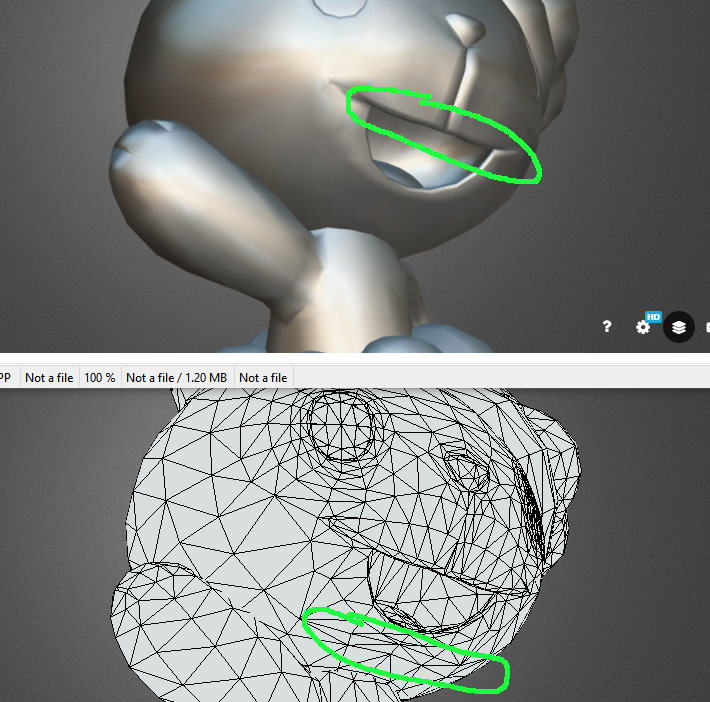Open the model inspector layers icon
This screenshot has height=702, width=710.
tap(678, 327)
